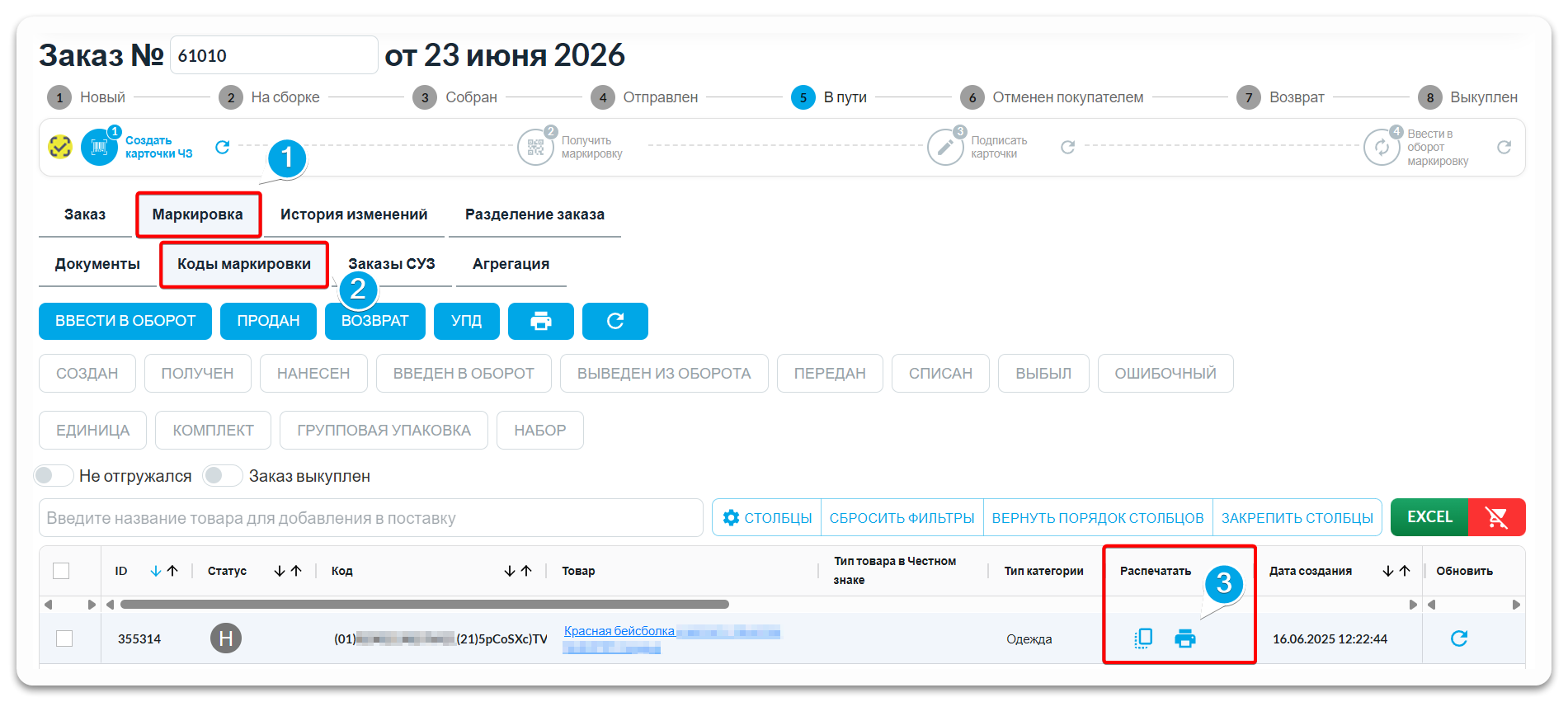The height and width of the screenshot is (702, 1568).
Task: Switch to the Коды маркировки subtab
Action: pyautogui.click(x=244, y=264)
